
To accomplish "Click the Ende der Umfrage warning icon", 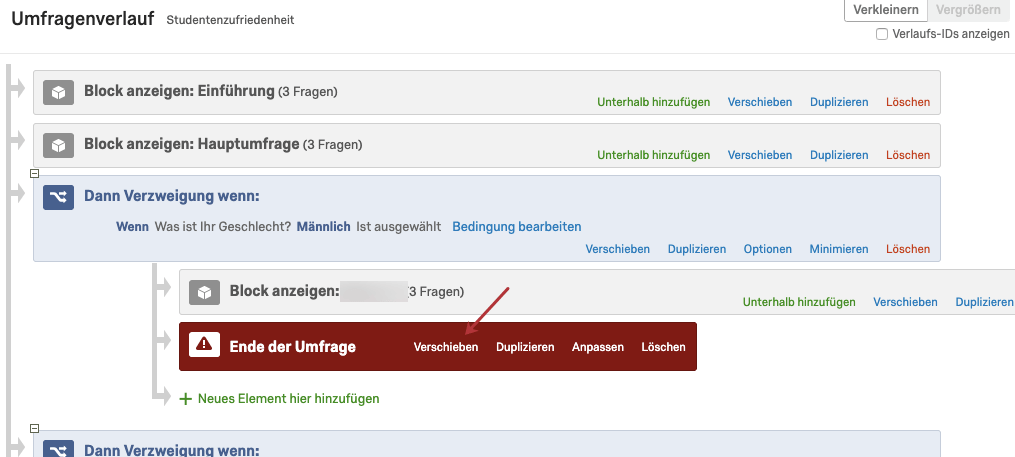I will coord(205,345).
